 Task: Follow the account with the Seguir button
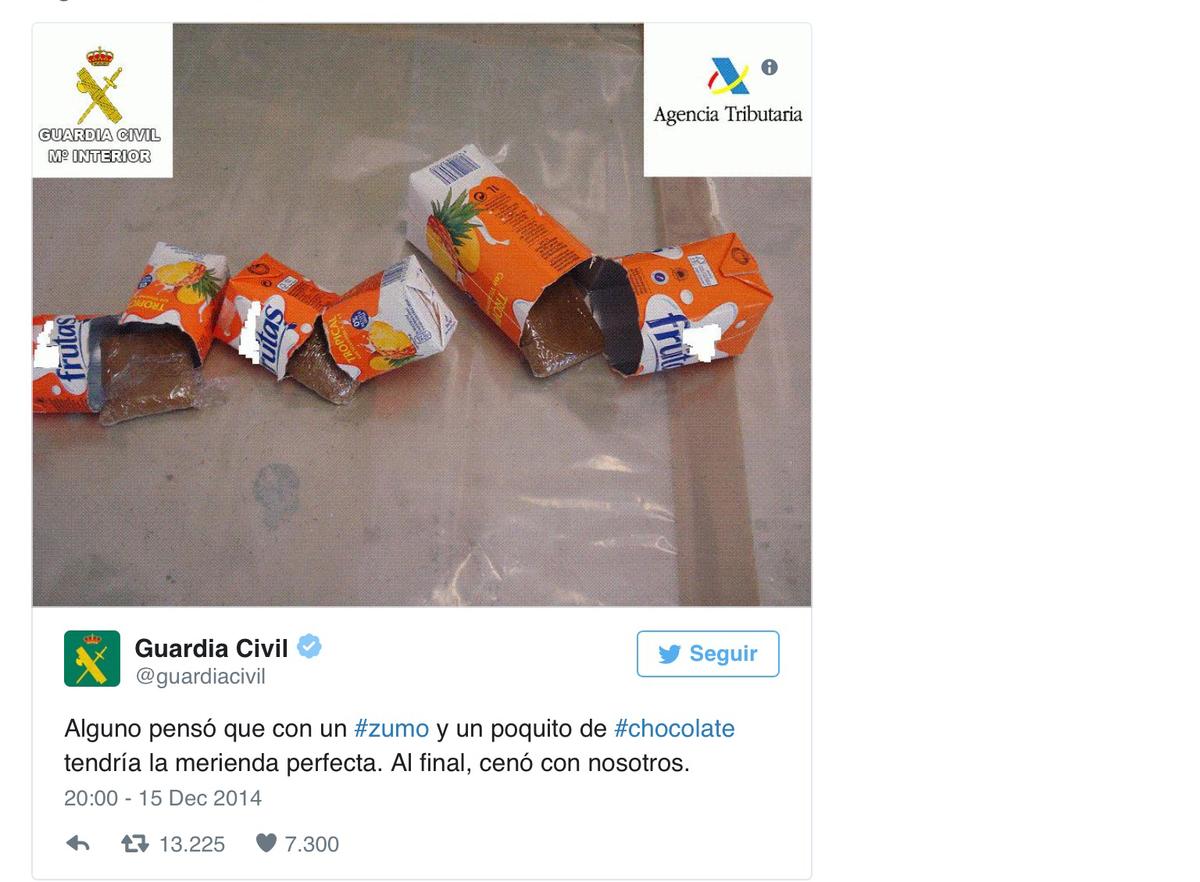[x=708, y=654]
